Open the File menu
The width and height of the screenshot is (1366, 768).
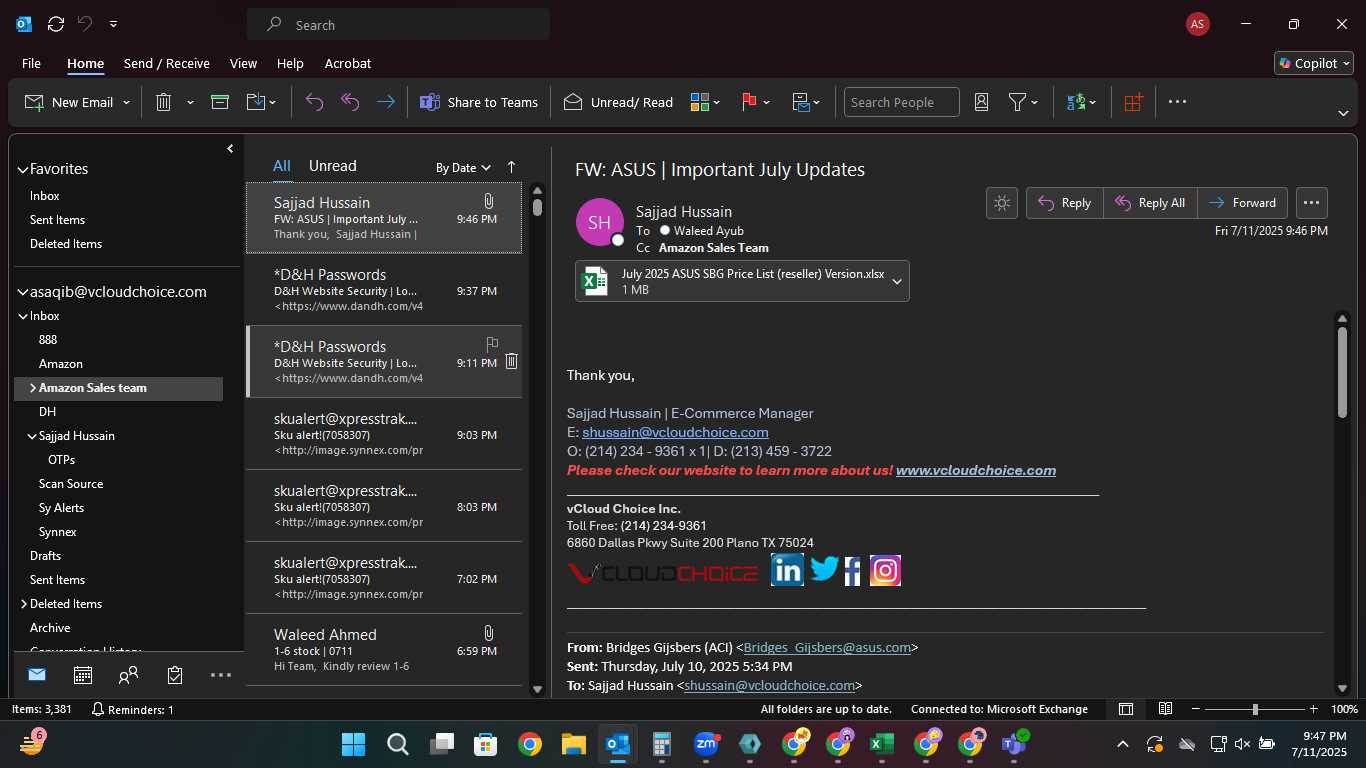coord(32,63)
